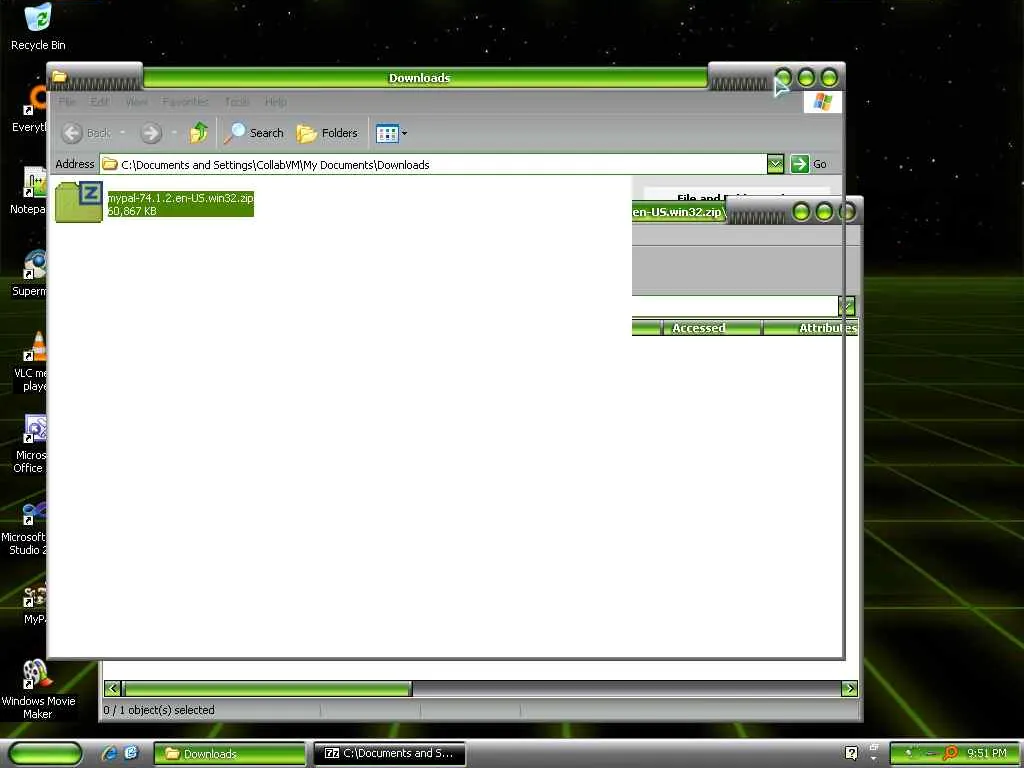Open the Supermium desktop shortcut
Image resolution: width=1024 pixels, height=768 pixels.
point(29,273)
